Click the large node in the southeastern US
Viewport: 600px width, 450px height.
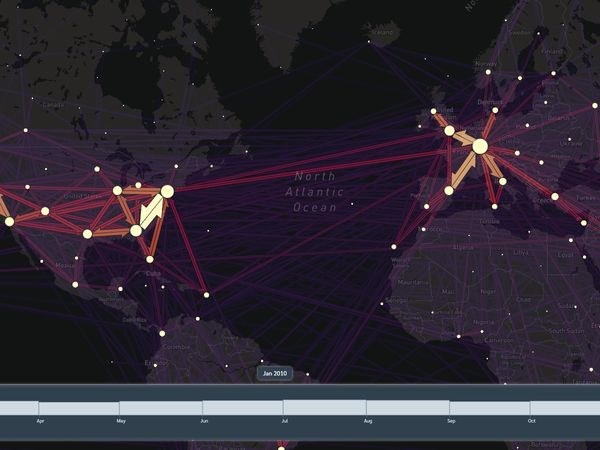click(x=136, y=231)
